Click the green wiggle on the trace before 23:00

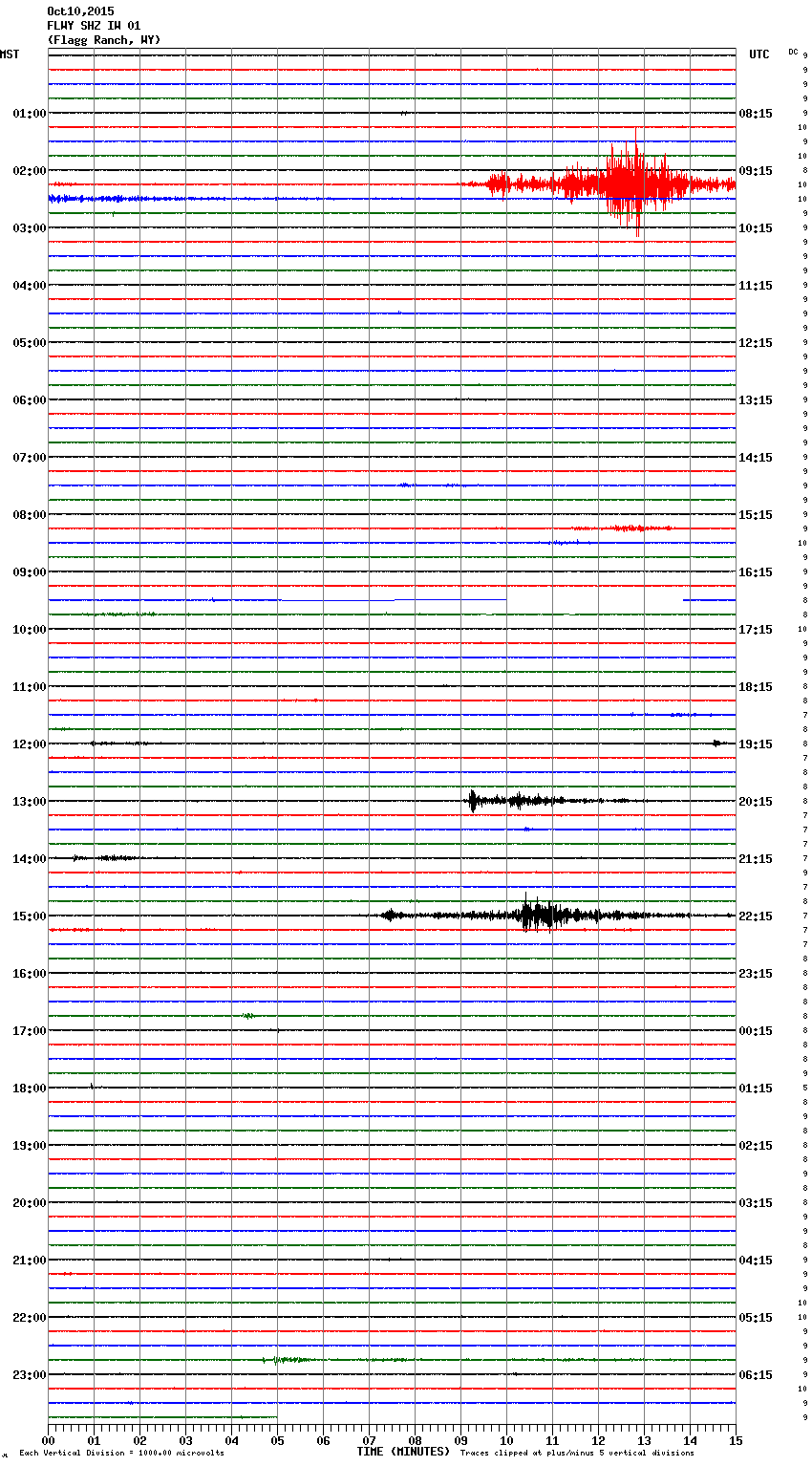pyautogui.click(x=287, y=1359)
